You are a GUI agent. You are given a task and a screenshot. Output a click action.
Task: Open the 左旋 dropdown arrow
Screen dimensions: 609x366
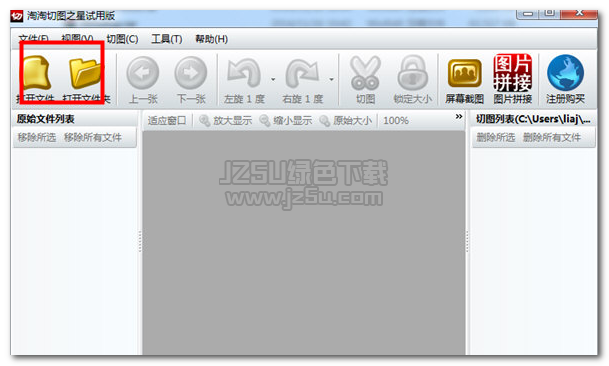point(273,79)
